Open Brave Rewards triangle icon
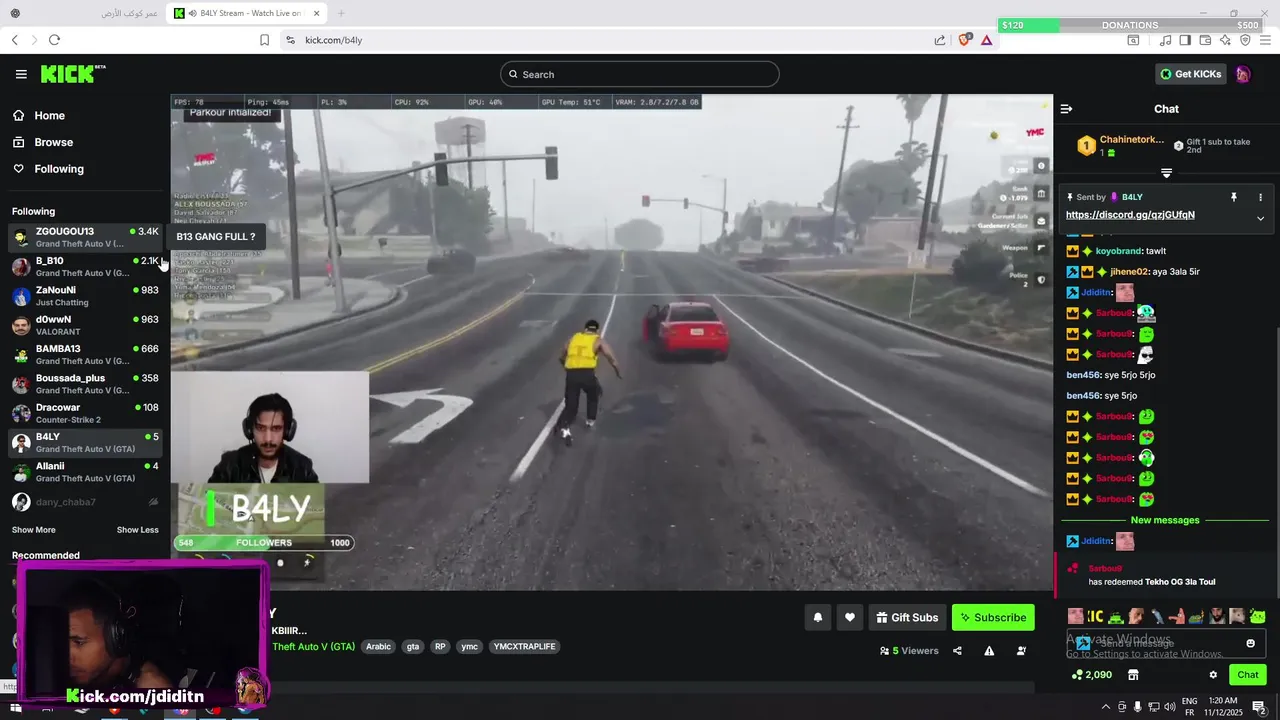 click(x=986, y=40)
